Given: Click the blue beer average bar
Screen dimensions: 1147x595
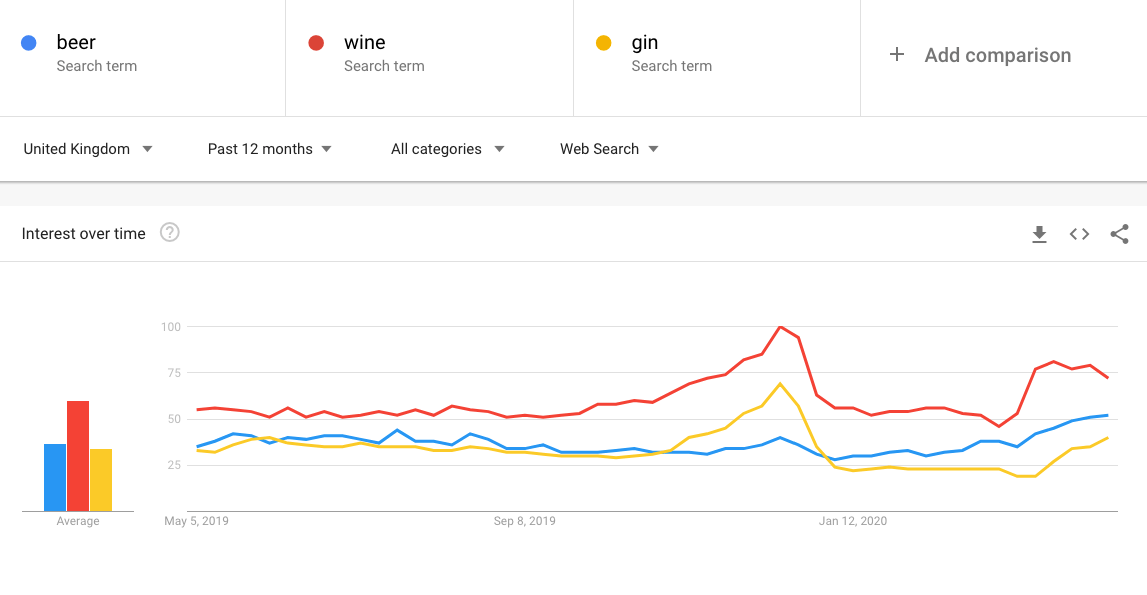Looking at the screenshot, I should (x=55, y=478).
